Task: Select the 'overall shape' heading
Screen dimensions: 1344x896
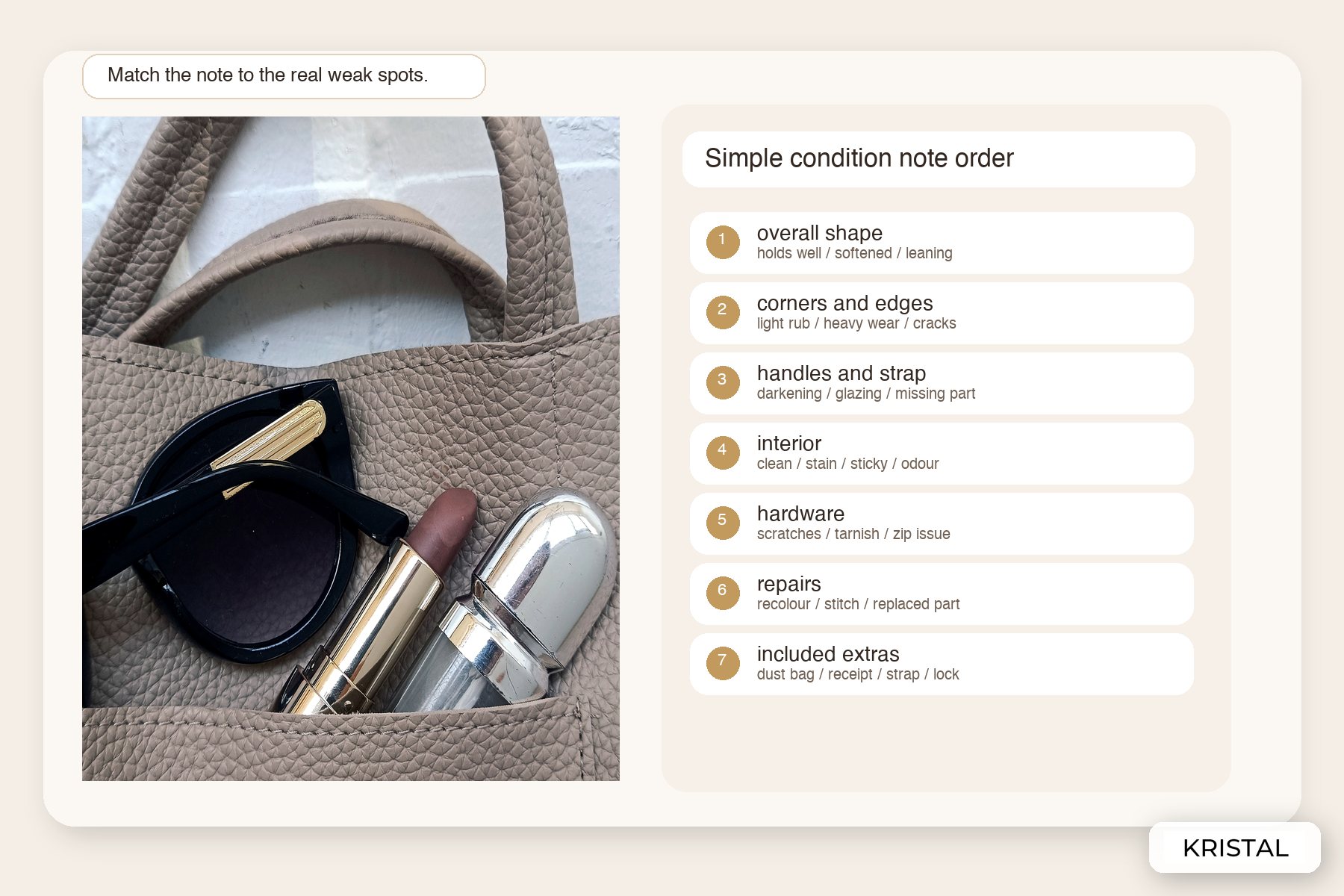Action: coord(819,233)
